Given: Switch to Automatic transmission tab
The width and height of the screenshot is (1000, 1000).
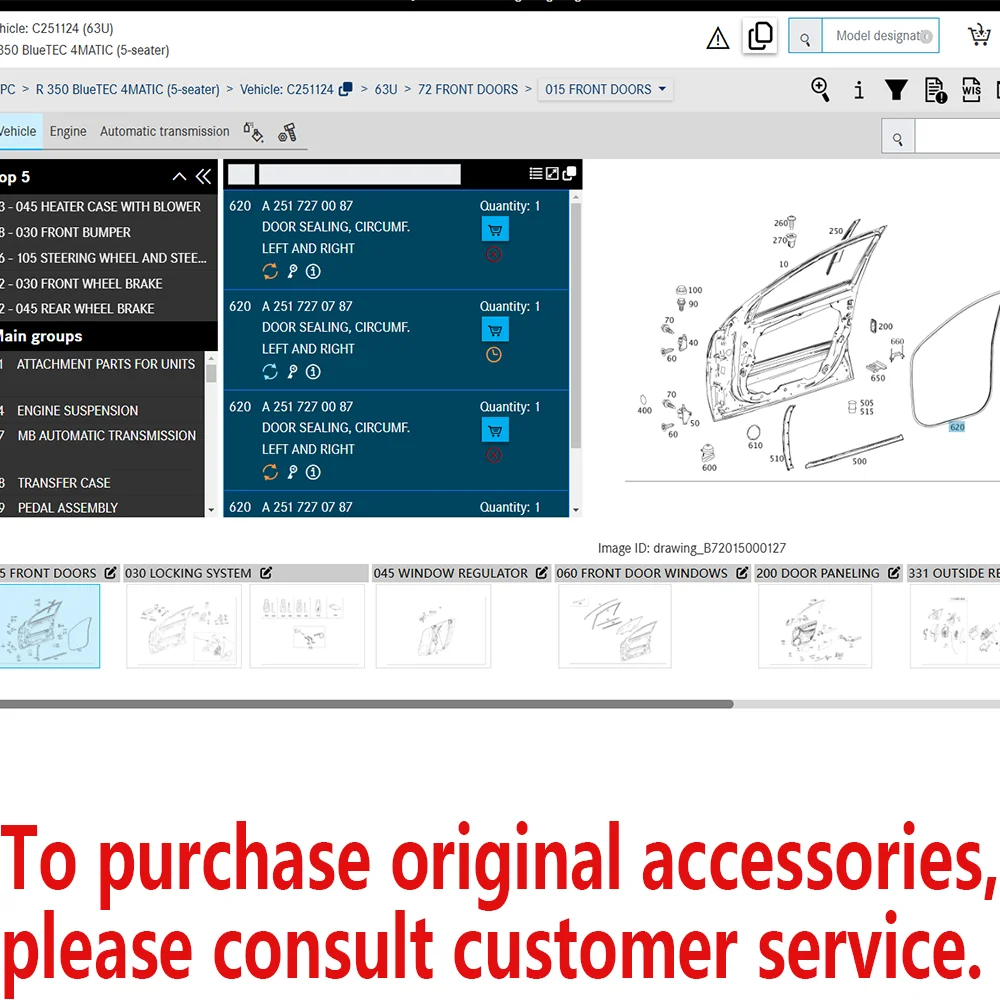Looking at the screenshot, I should tap(165, 131).
